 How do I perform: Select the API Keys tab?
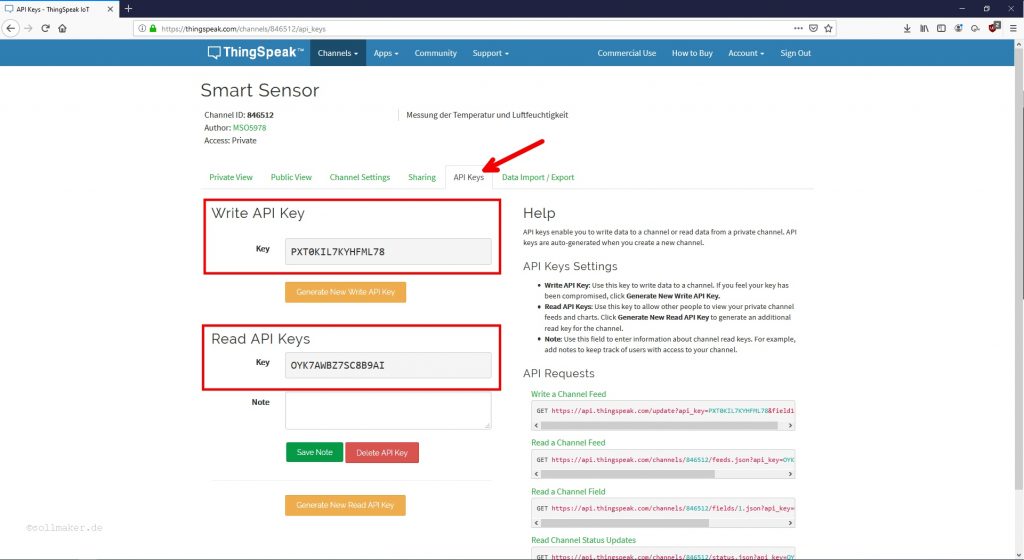pos(469,177)
